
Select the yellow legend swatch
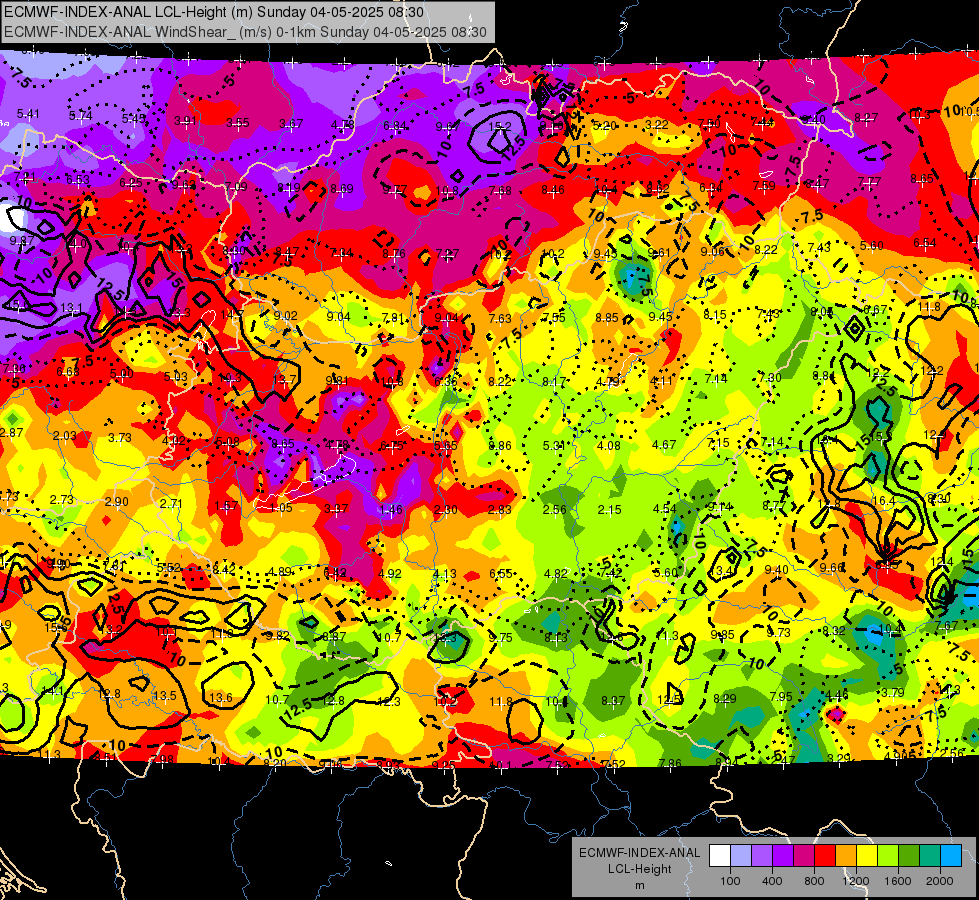pos(867,855)
